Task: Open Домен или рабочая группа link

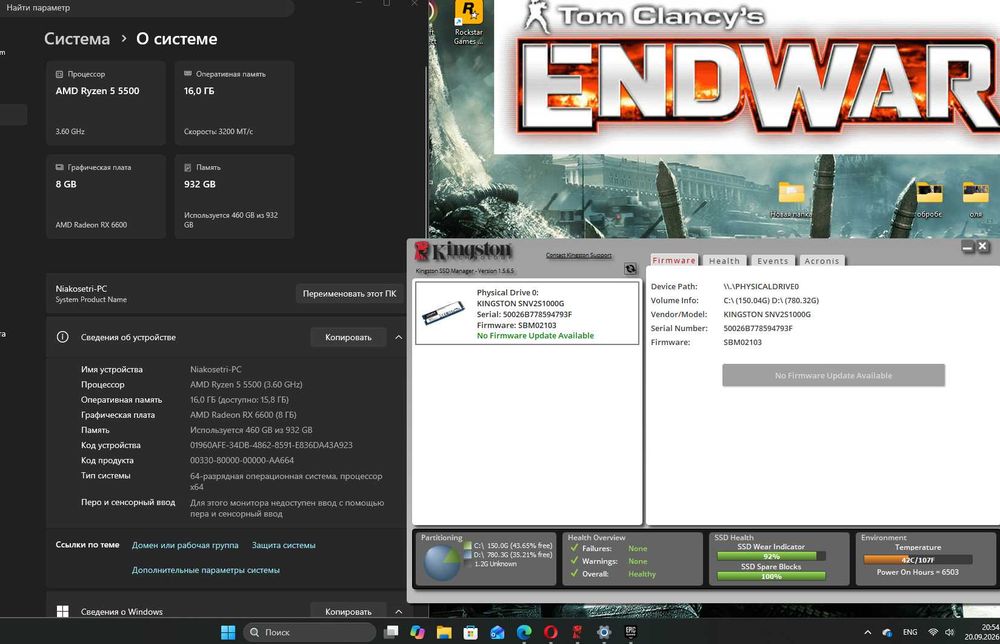Action: click(x=185, y=545)
